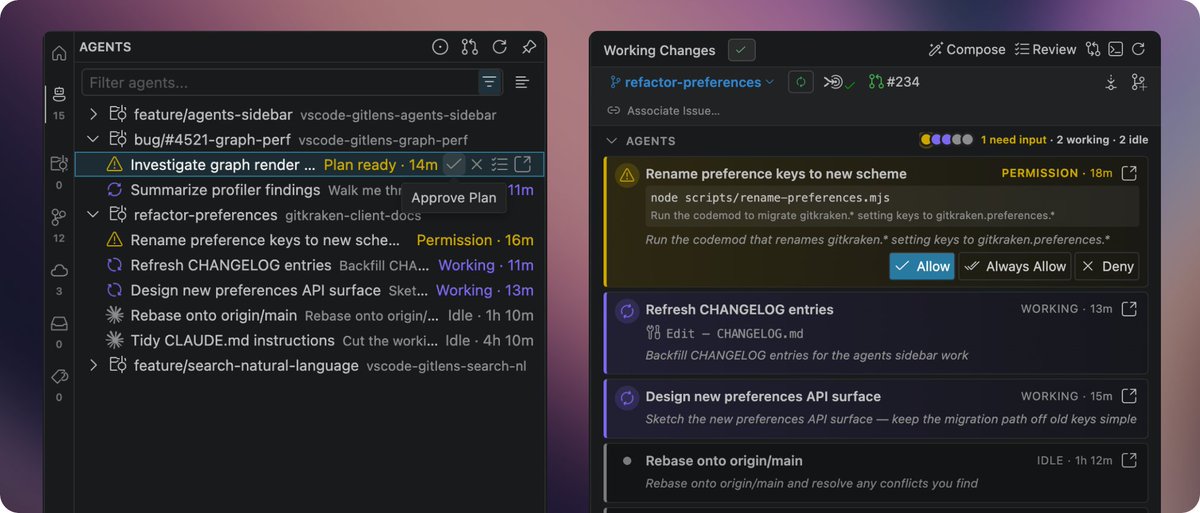This screenshot has height=513, width=1200.
Task: Open Rebase onto origin/main card in new window
Action: click(1129, 460)
